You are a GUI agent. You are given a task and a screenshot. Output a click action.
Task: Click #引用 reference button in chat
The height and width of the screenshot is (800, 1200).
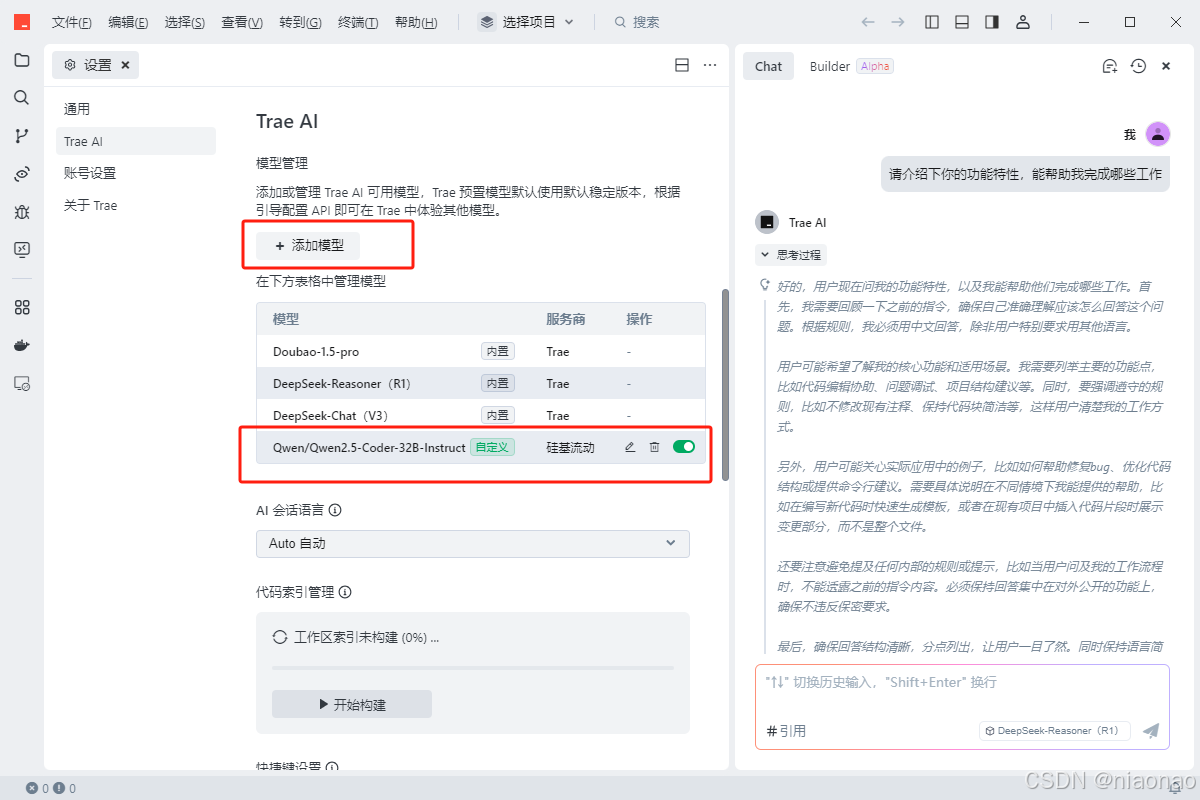tap(786, 731)
